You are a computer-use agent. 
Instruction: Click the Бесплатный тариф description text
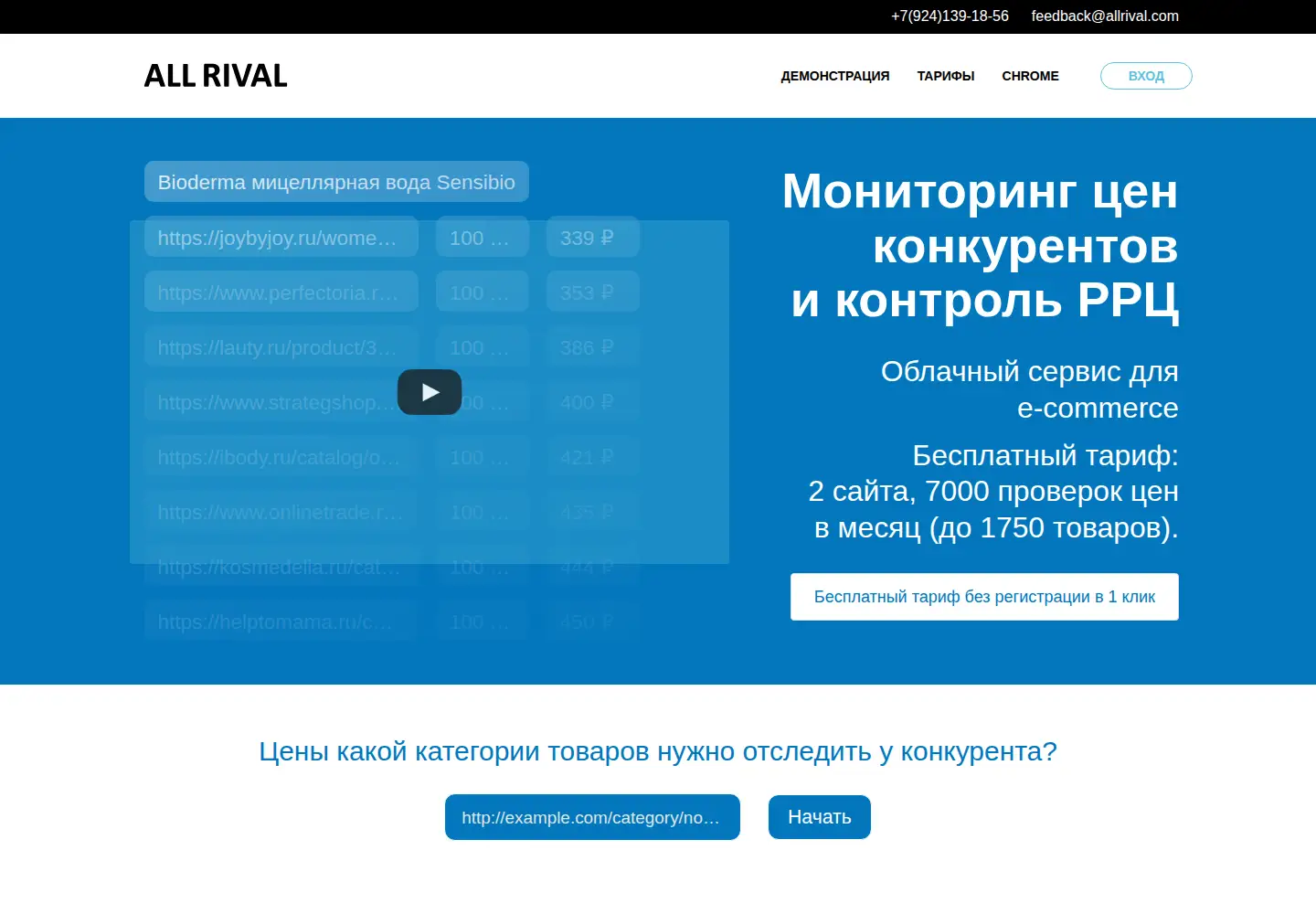click(x=993, y=492)
